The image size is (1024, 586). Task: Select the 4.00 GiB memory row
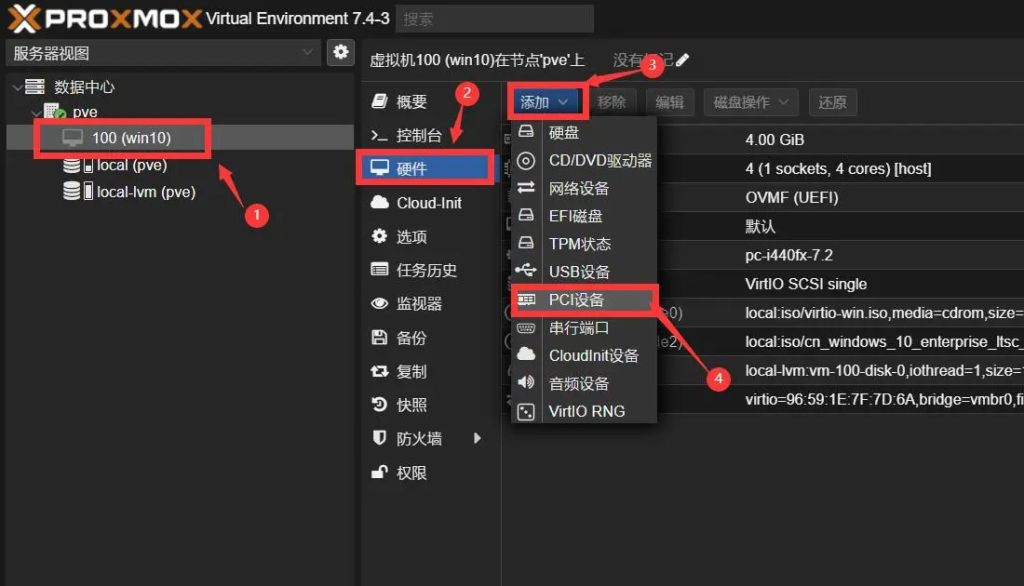763,140
